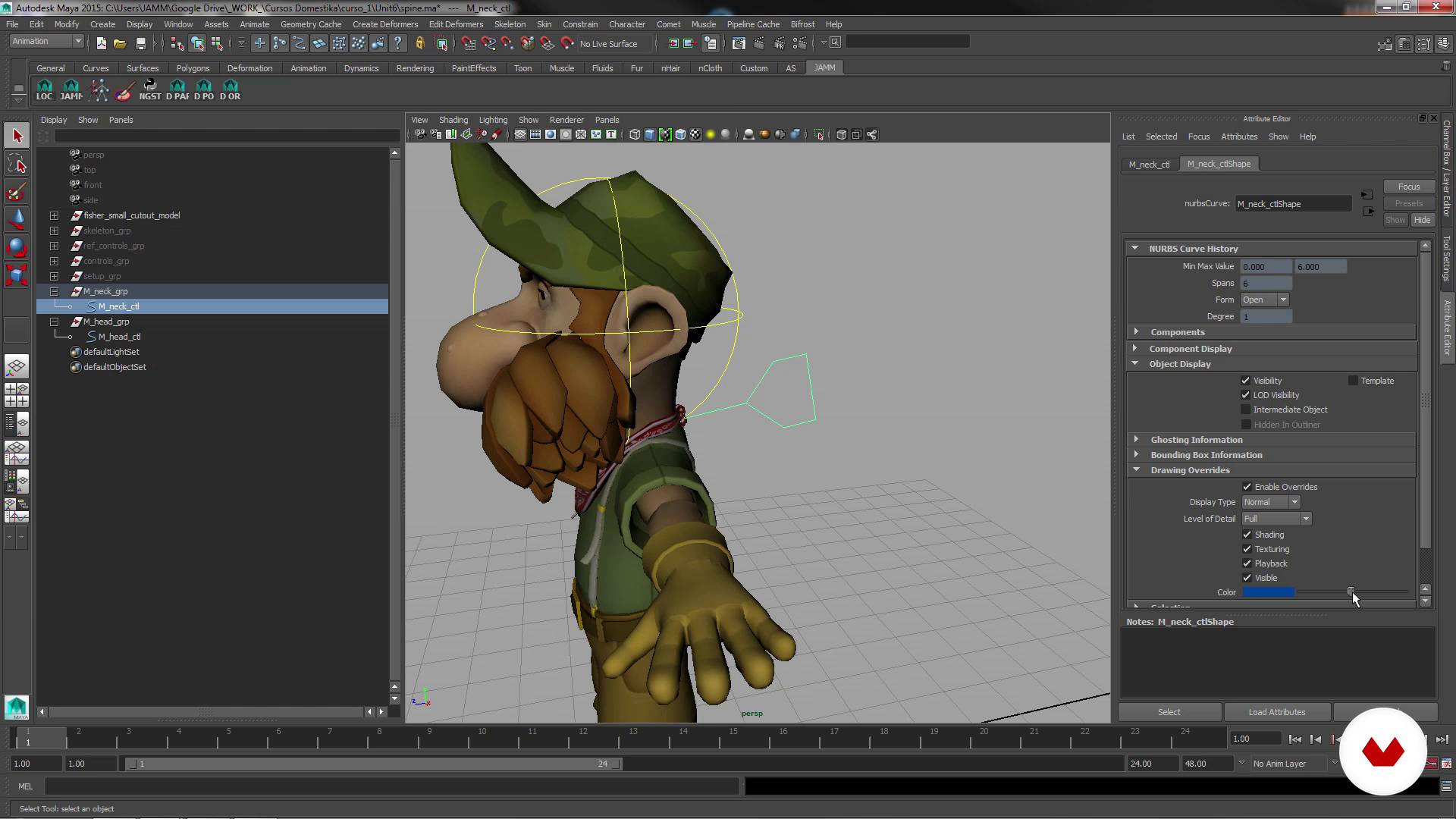Go to start of playback range
Viewport: 1456px width, 819px height.
click(1295, 739)
